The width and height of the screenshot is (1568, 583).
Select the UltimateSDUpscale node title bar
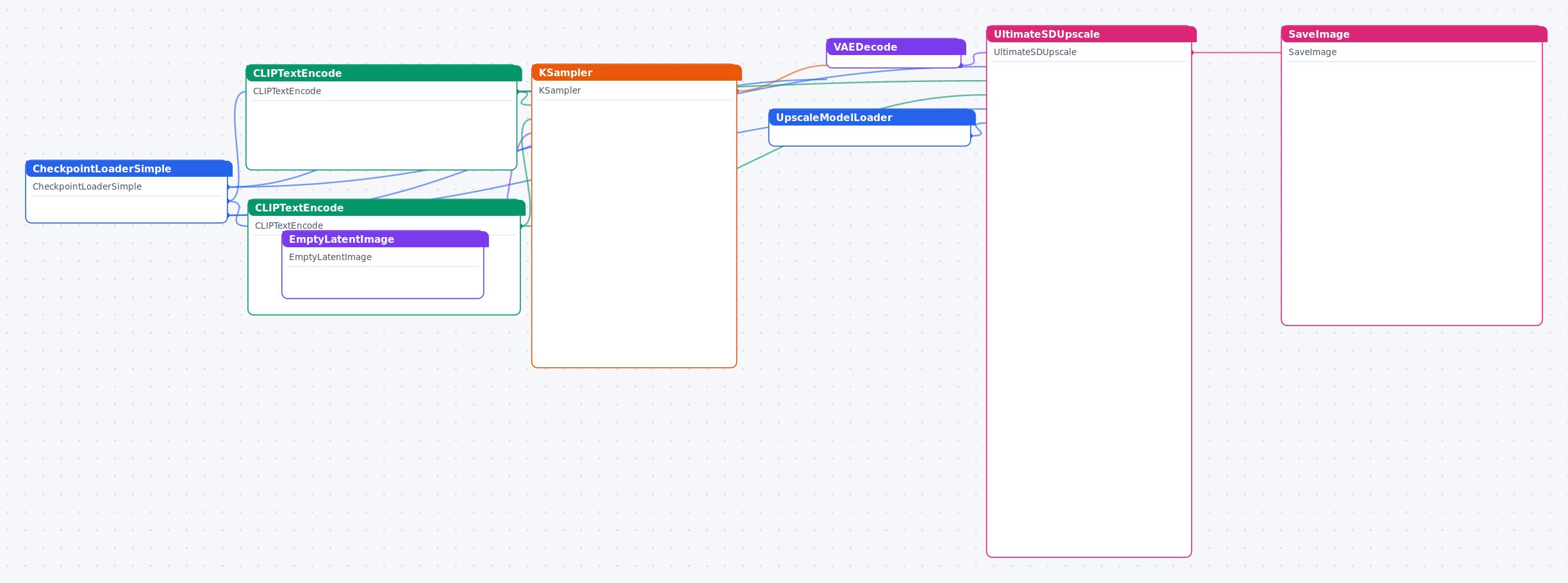[1091, 34]
